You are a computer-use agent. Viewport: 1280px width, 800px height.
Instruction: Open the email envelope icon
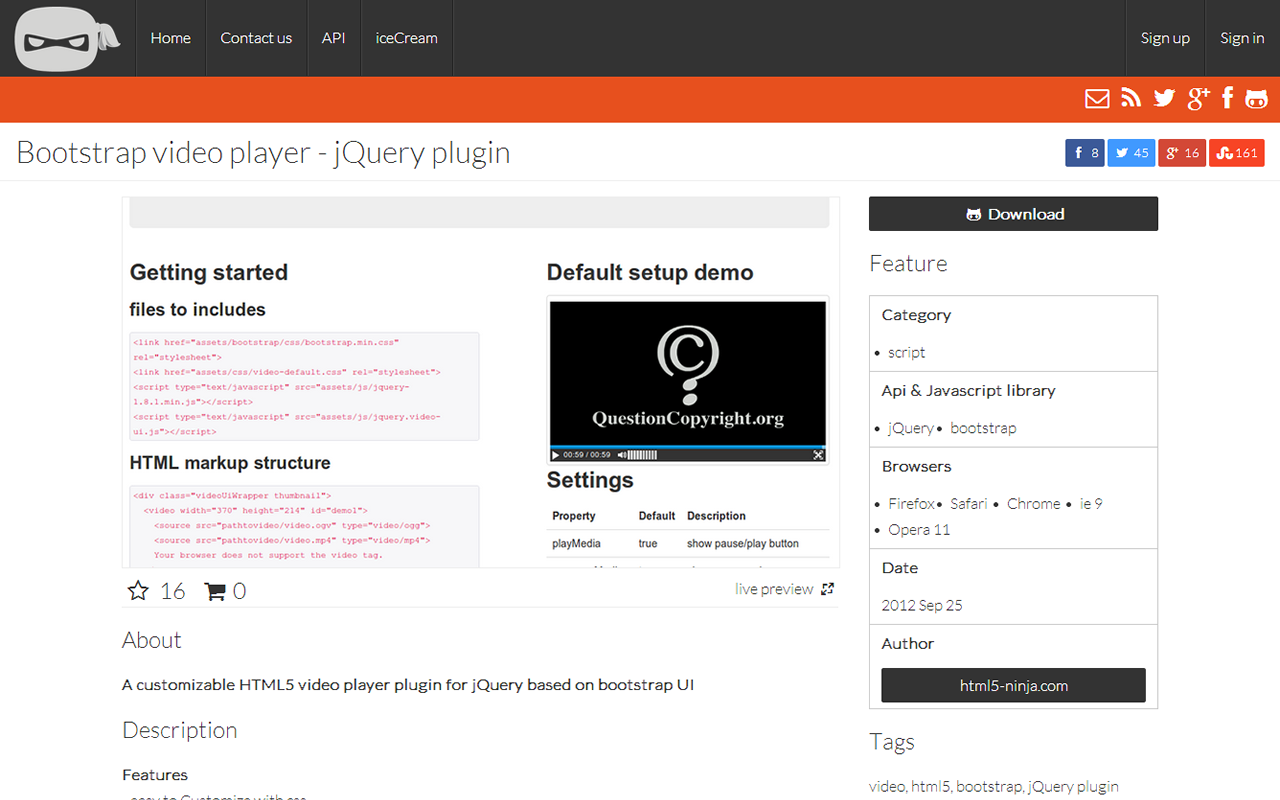pyautogui.click(x=1097, y=98)
